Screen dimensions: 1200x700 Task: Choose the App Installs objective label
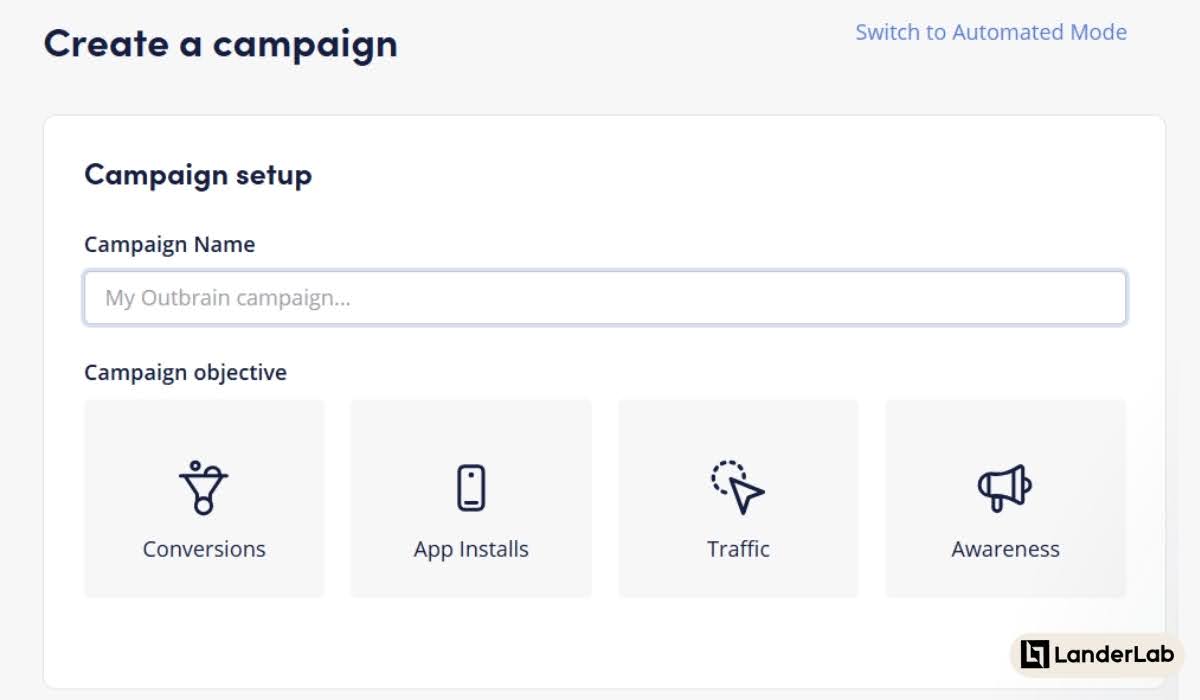tap(471, 549)
